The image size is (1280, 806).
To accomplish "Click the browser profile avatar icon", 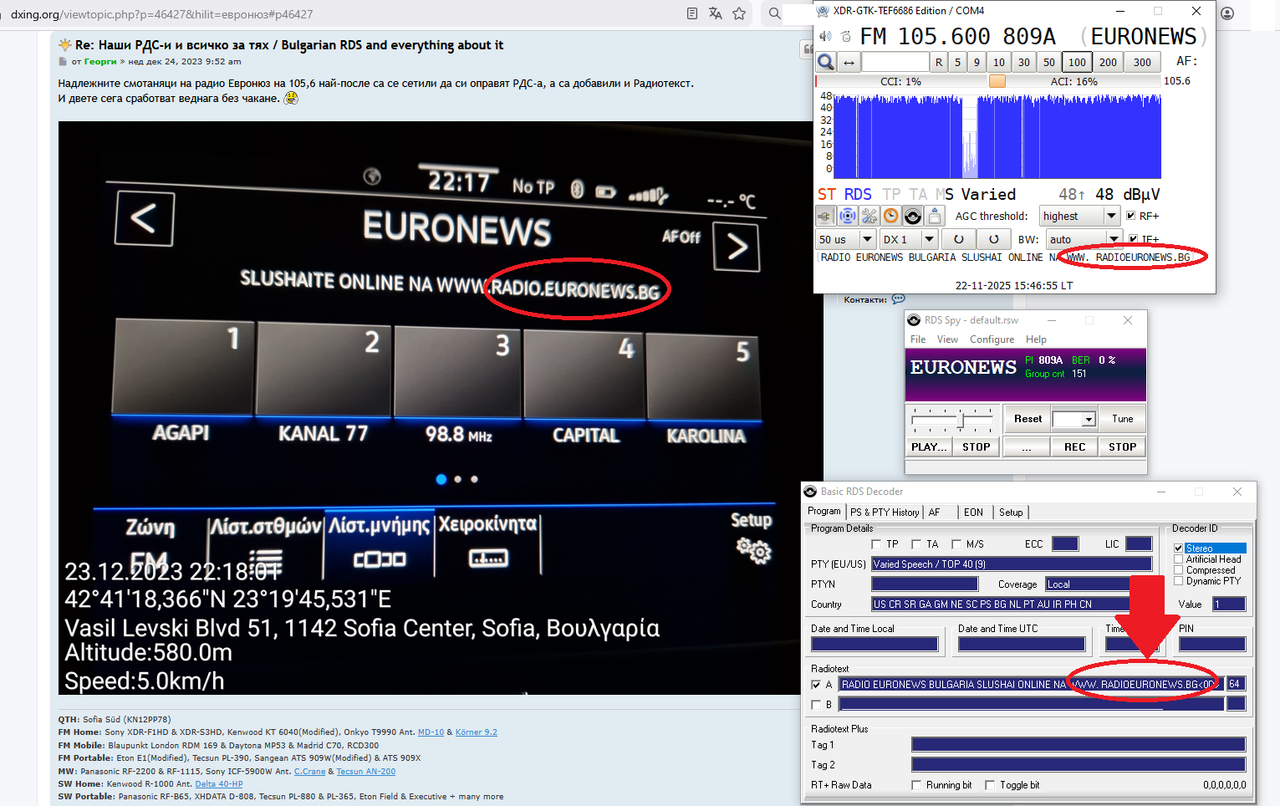I will pyautogui.click(x=1227, y=14).
